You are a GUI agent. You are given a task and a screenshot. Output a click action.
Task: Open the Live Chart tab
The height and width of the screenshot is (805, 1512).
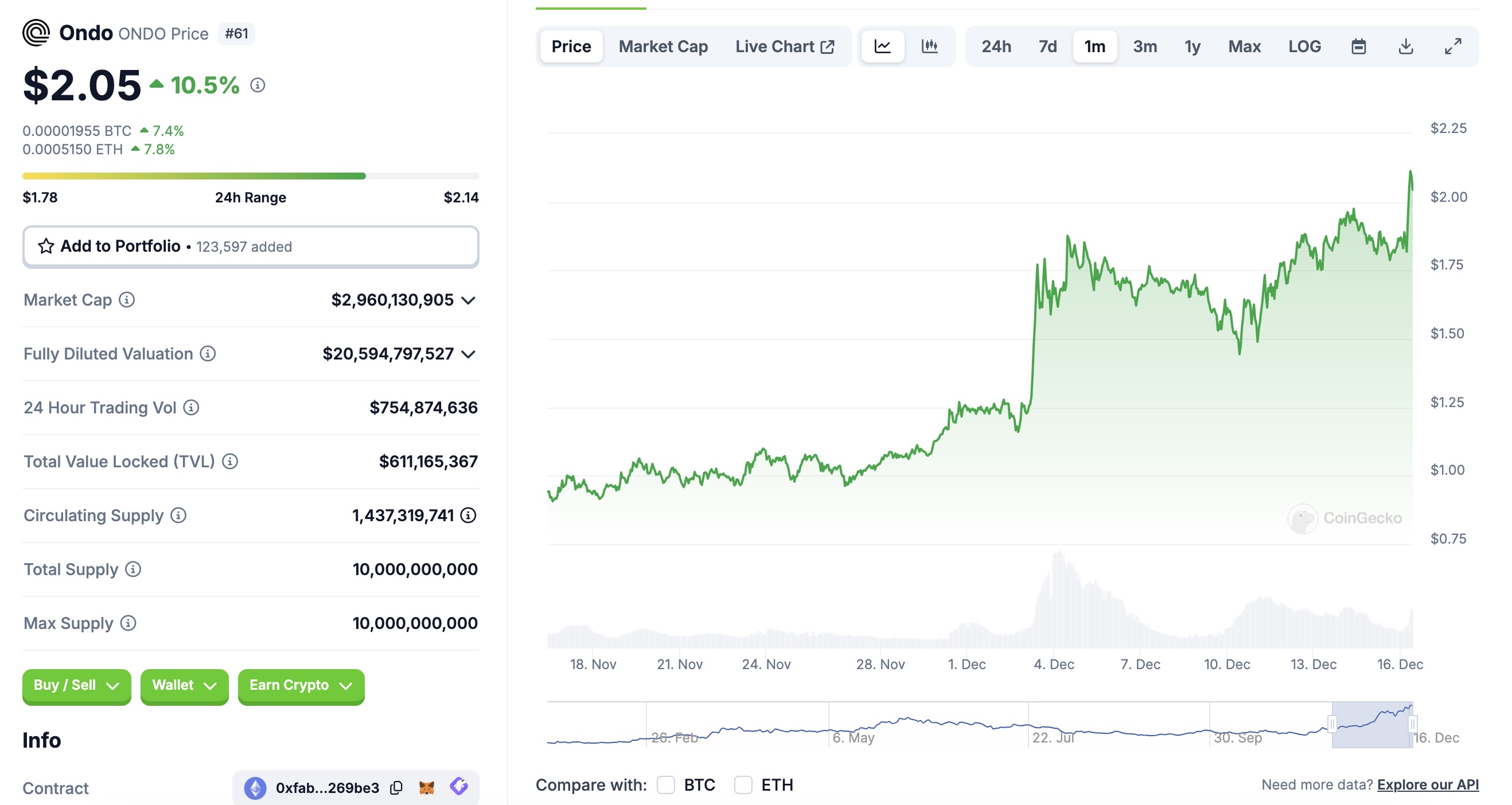(785, 46)
